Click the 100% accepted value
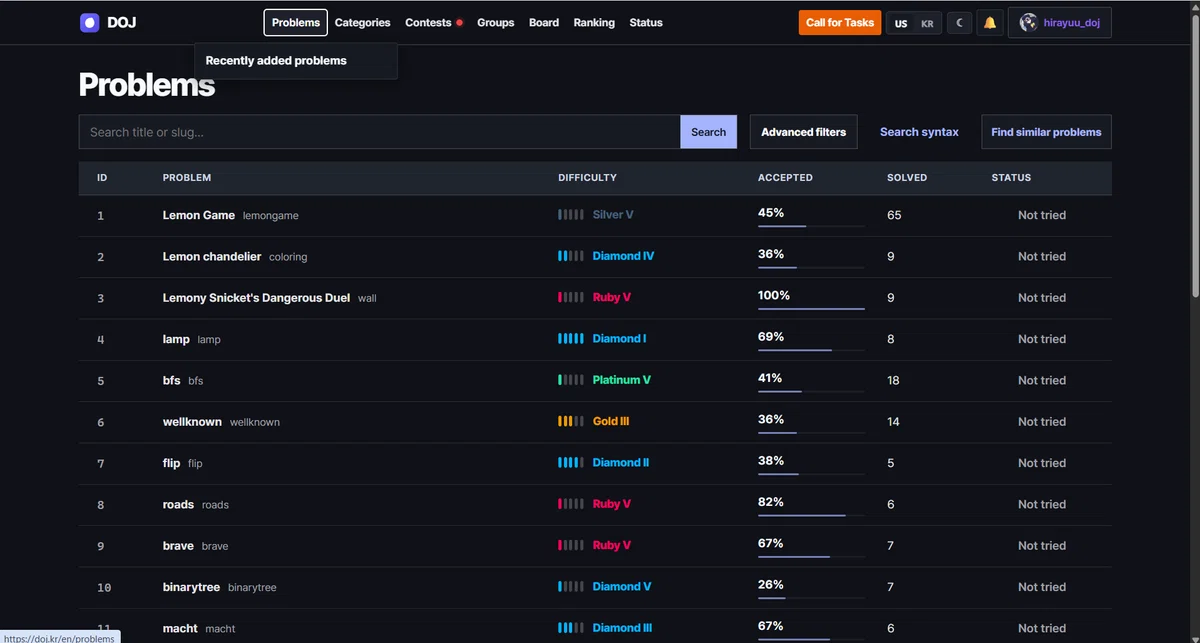 point(774,296)
